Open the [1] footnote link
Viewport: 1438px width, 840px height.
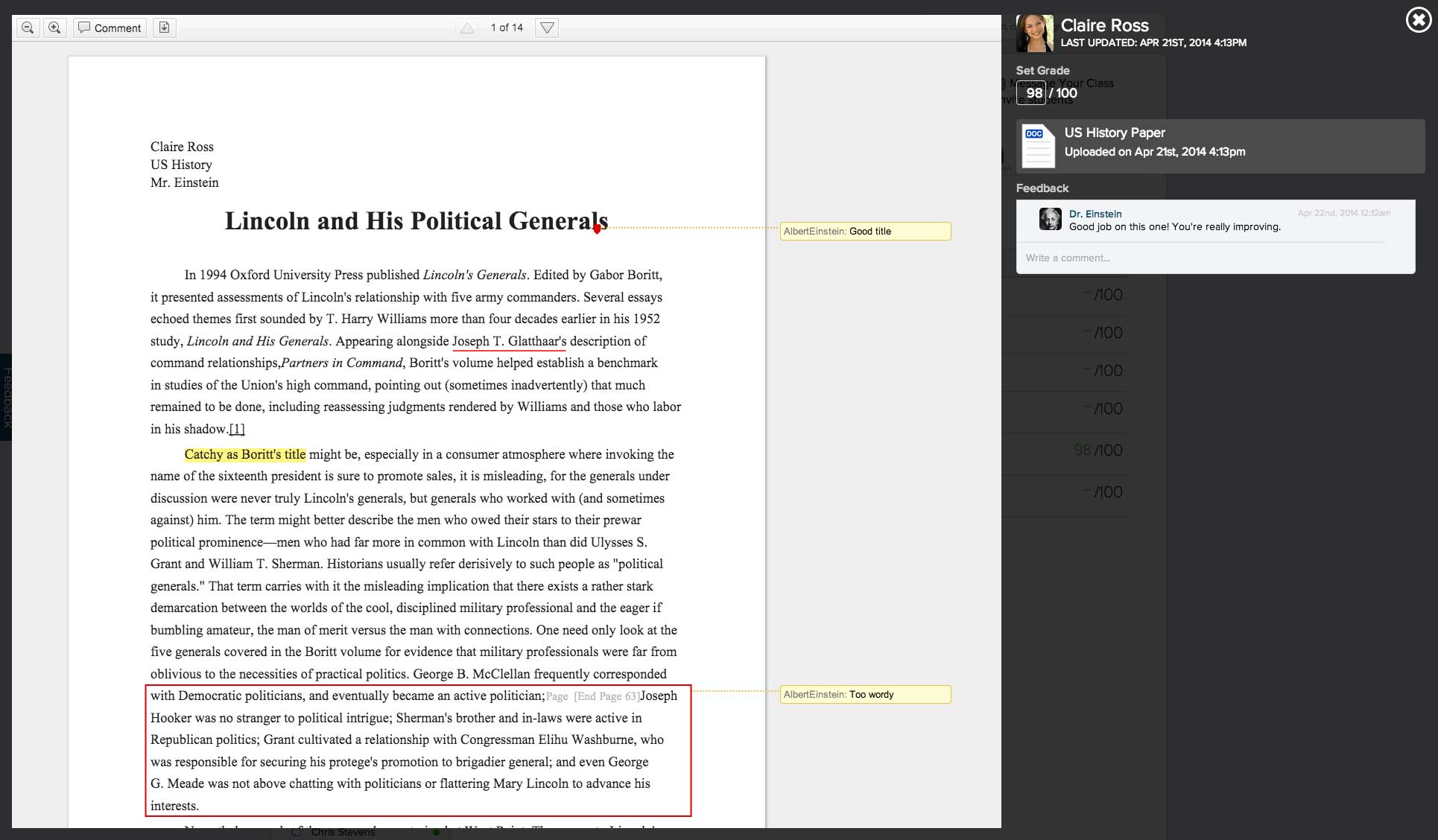(x=237, y=429)
